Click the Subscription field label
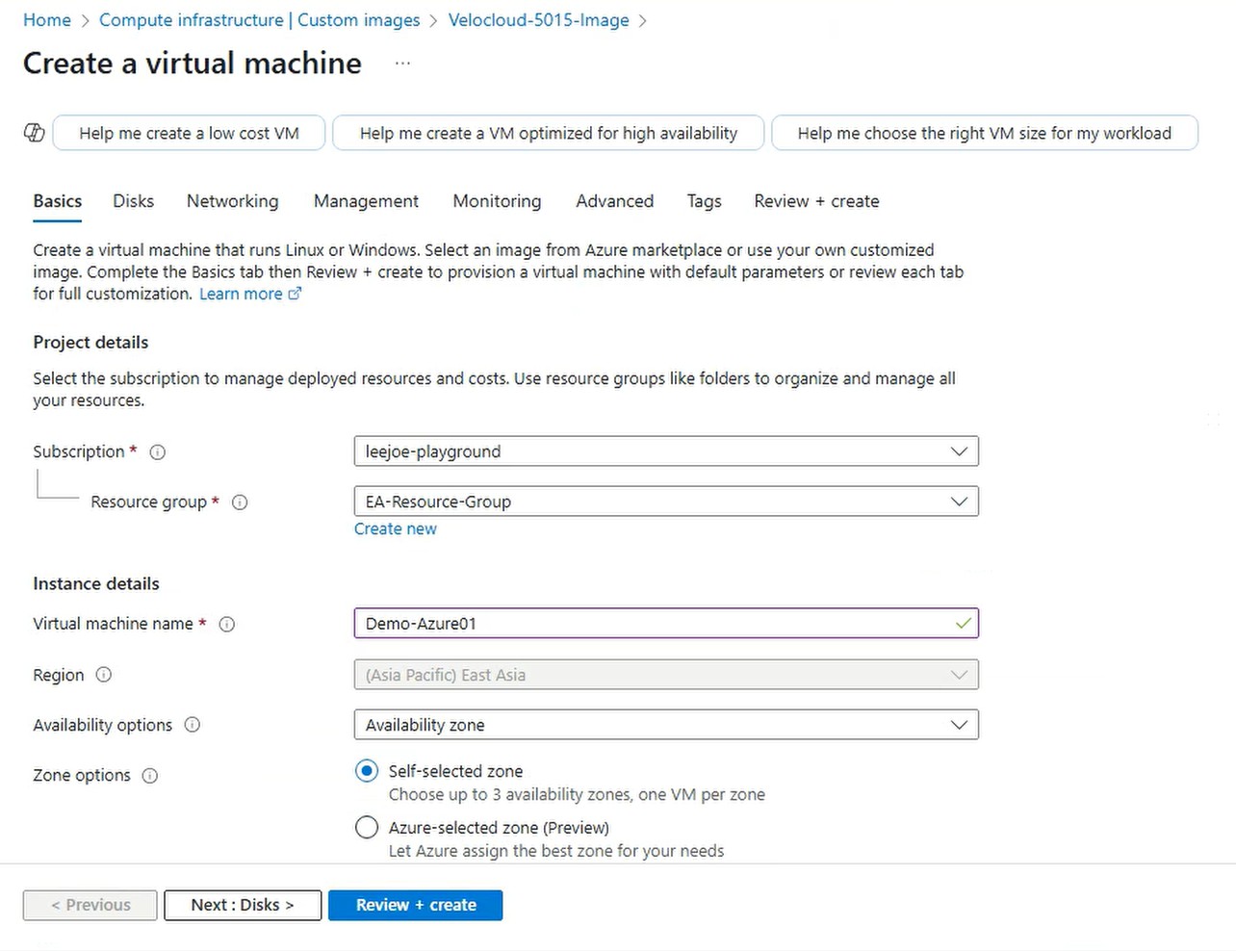1236x952 pixels. (79, 451)
